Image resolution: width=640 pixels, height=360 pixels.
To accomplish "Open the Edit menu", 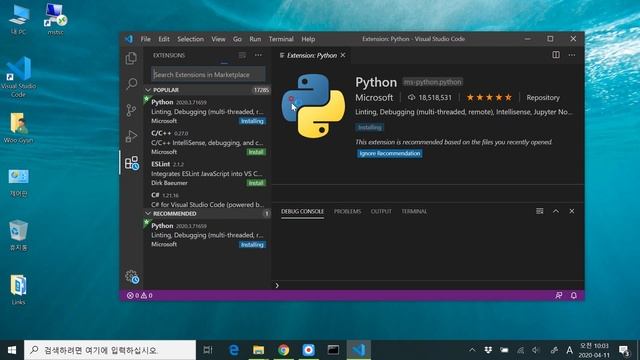I will [164, 39].
